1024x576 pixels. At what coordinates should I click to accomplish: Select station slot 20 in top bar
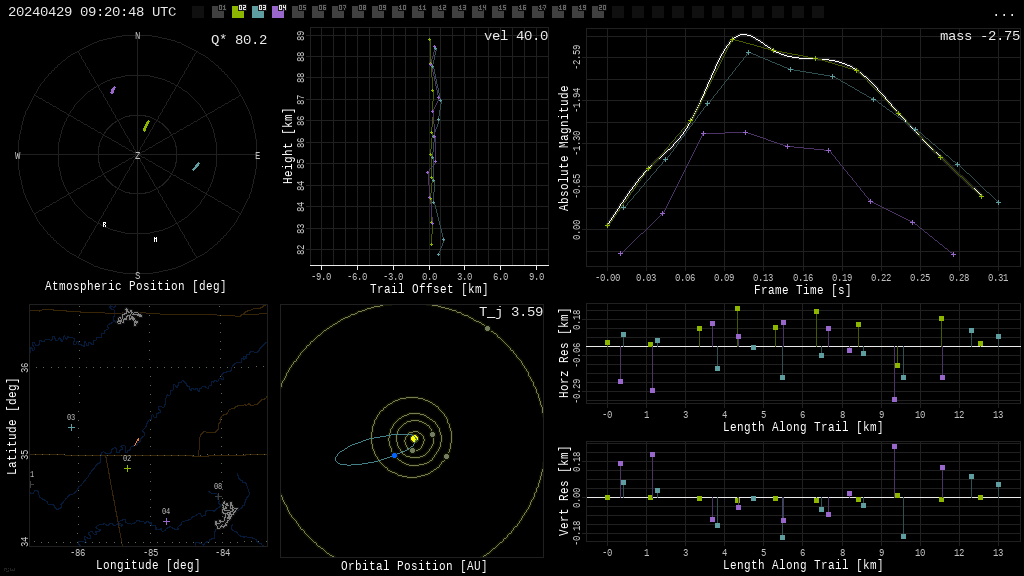click(598, 12)
